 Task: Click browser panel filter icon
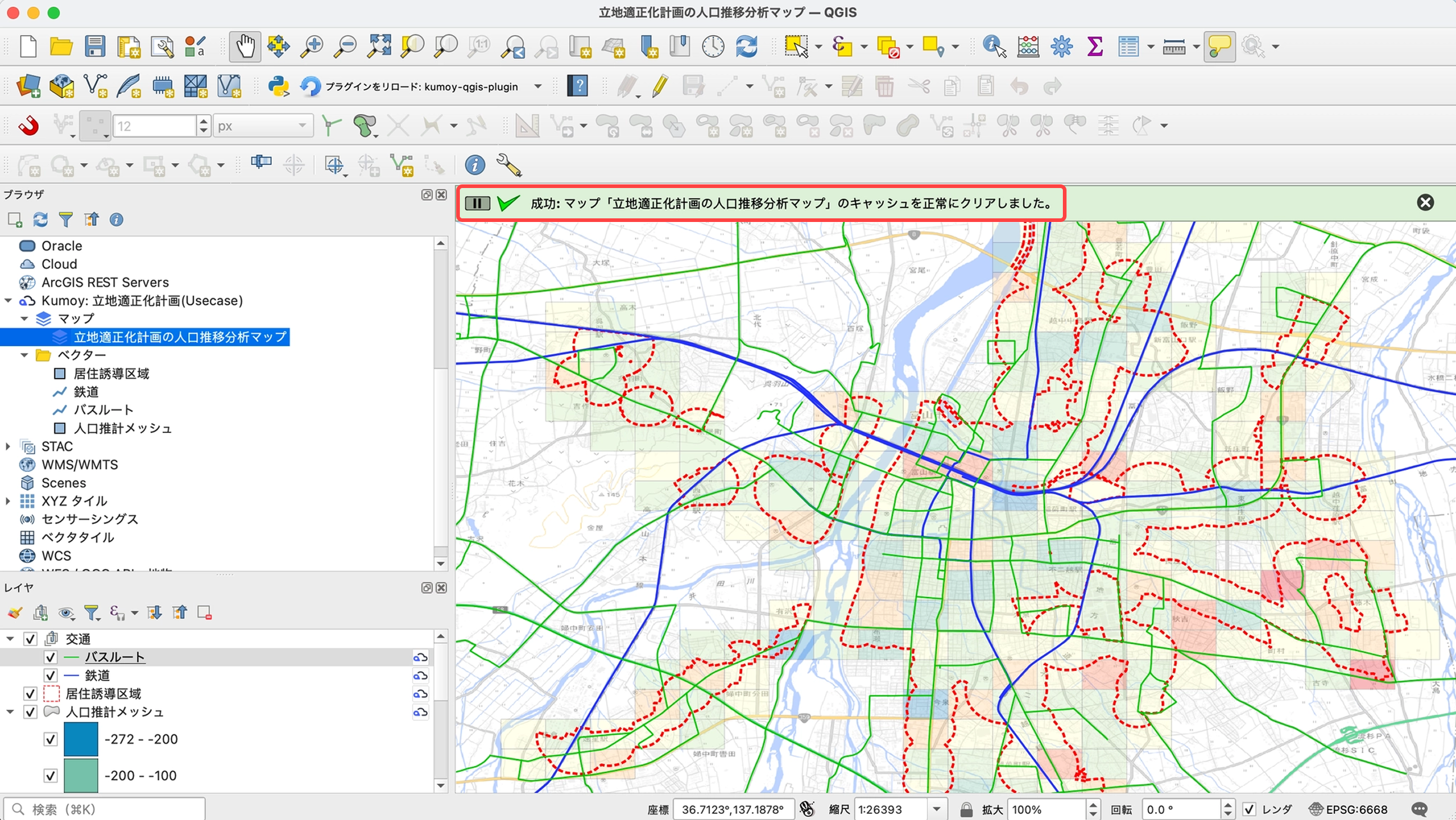(x=66, y=220)
